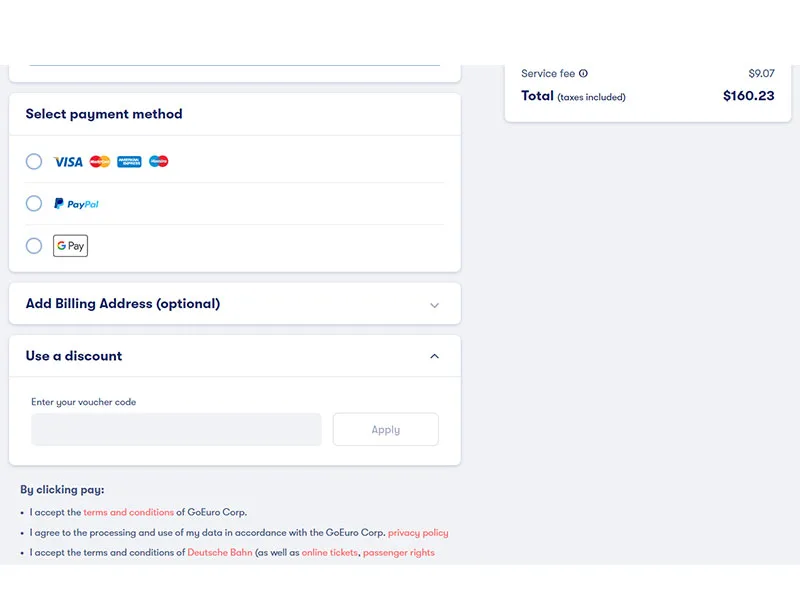Select the credit card payment radio button

(x=34, y=162)
